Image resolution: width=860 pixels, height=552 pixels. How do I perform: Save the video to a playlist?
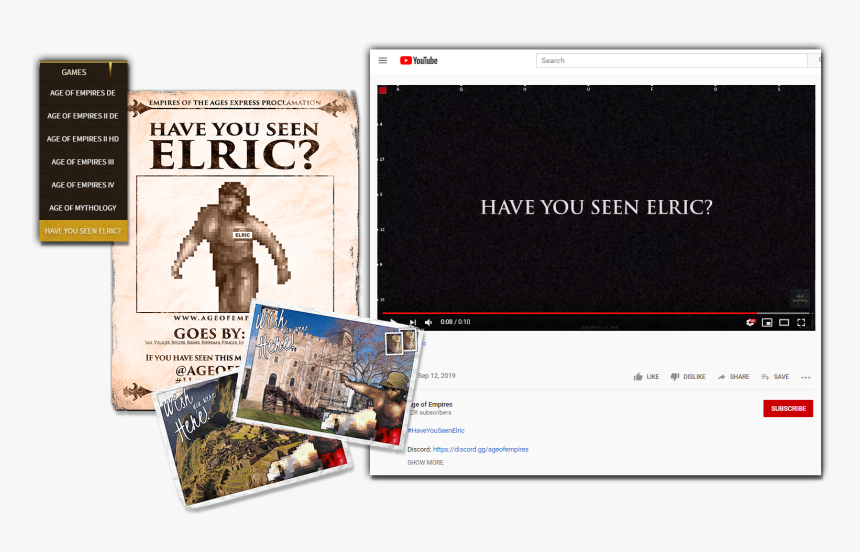(775, 377)
